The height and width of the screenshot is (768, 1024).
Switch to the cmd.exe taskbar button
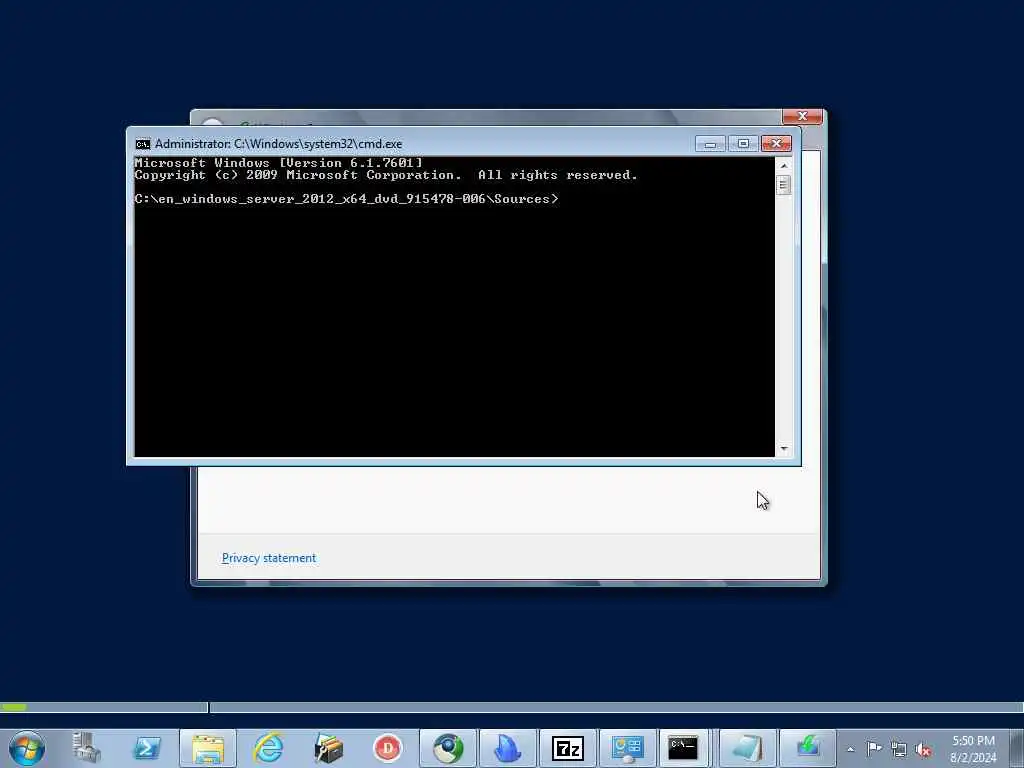point(684,748)
